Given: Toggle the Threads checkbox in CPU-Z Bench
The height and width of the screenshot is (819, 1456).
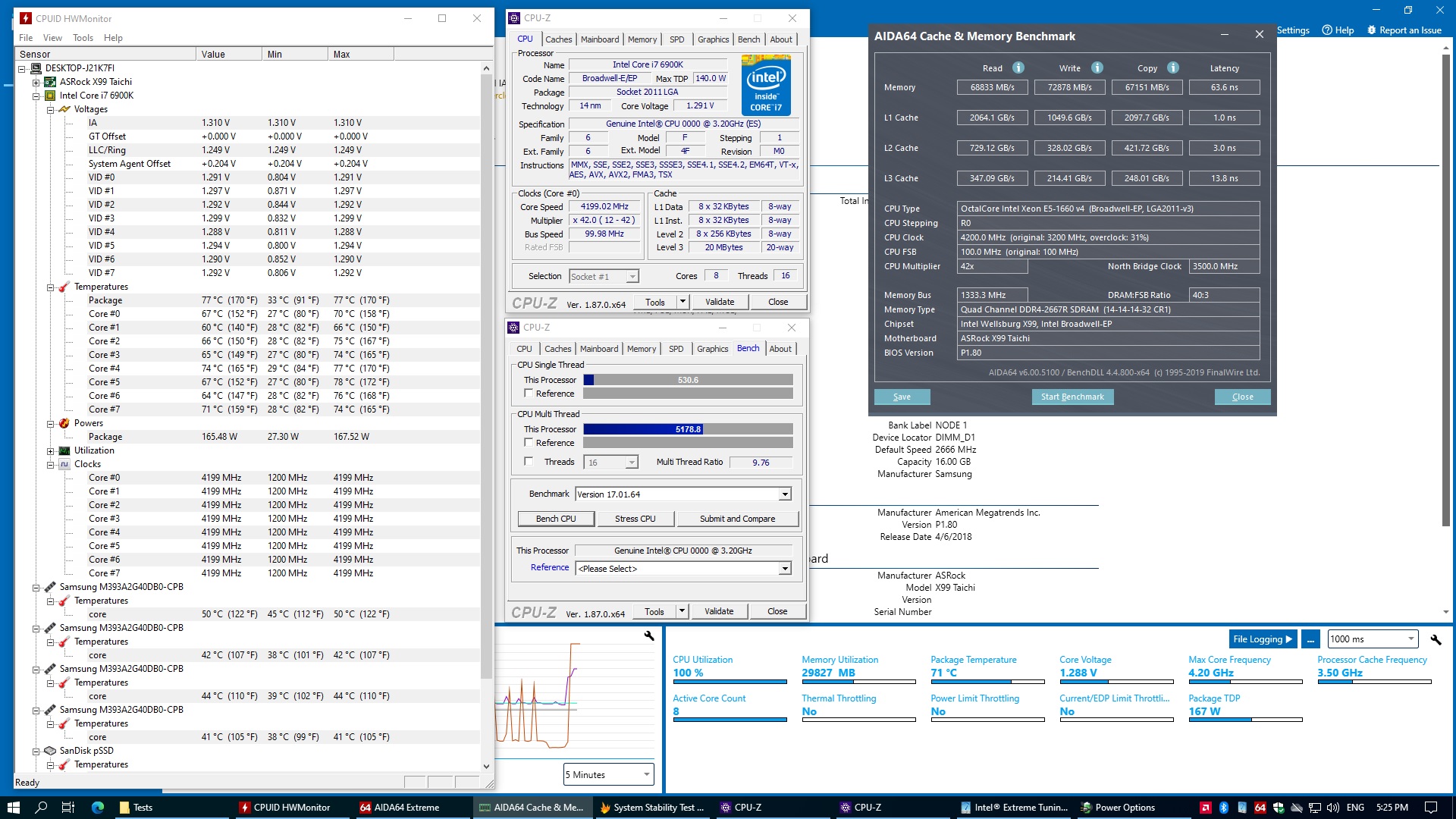Looking at the screenshot, I should click(x=529, y=462).
